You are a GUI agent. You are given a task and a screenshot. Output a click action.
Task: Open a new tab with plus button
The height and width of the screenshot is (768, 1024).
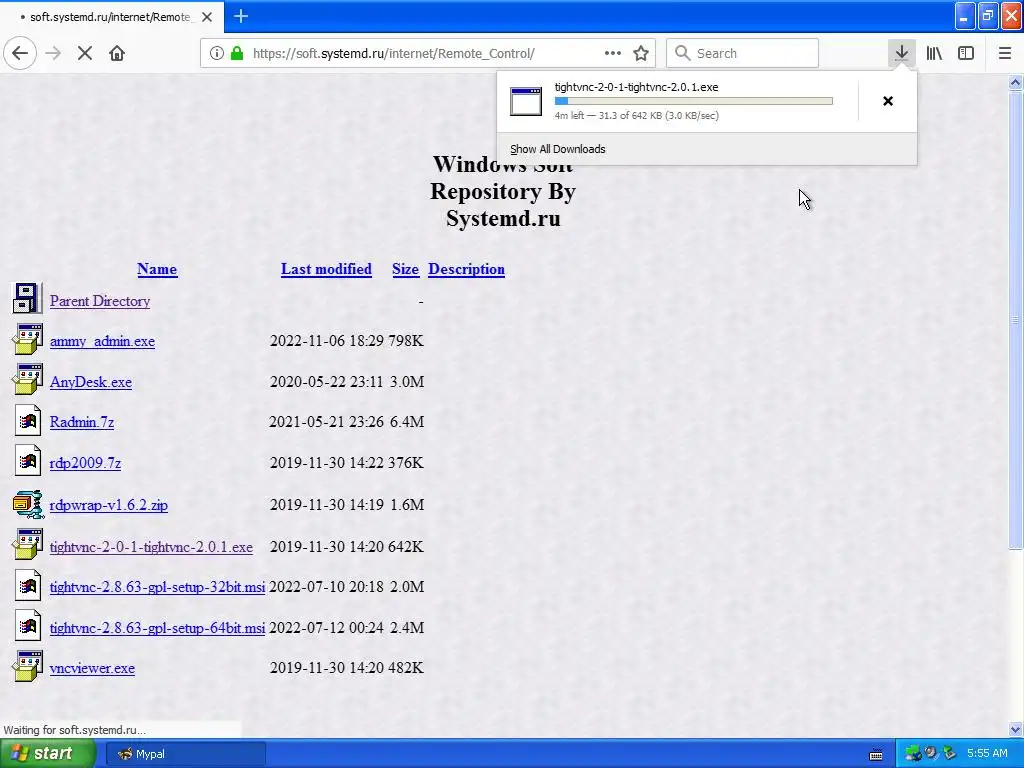point(240,16)
